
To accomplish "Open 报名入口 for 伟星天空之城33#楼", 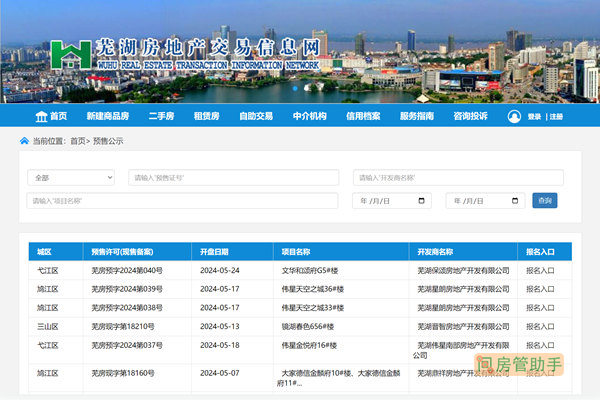I will (540, 308).
